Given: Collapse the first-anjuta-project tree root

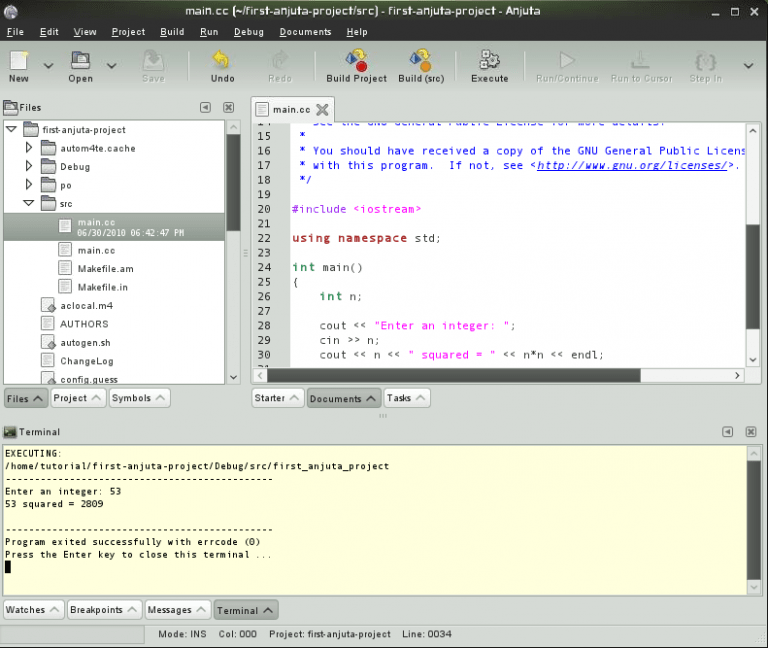Looking at the screenshot, I should click(x=11, y=129).
